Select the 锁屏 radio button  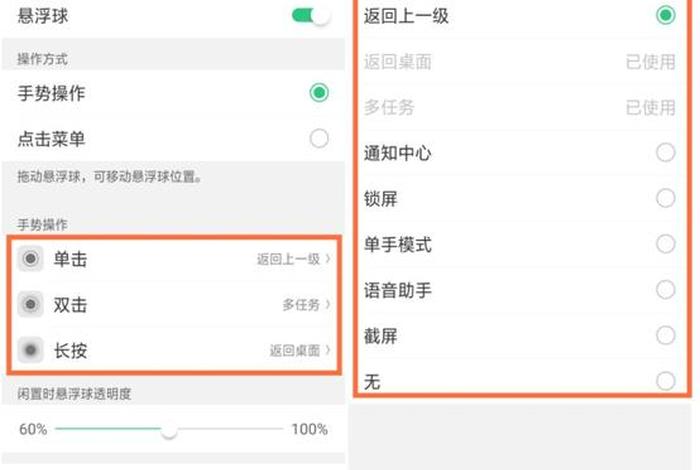(665, 198)
